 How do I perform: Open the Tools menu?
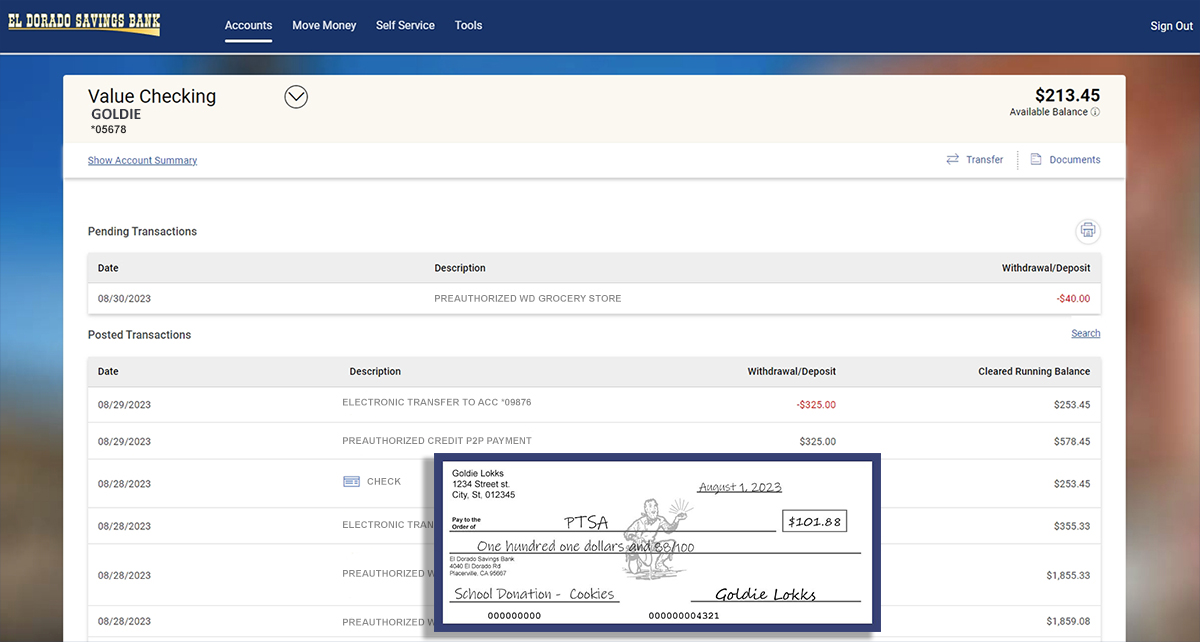[x=468, y=25]
